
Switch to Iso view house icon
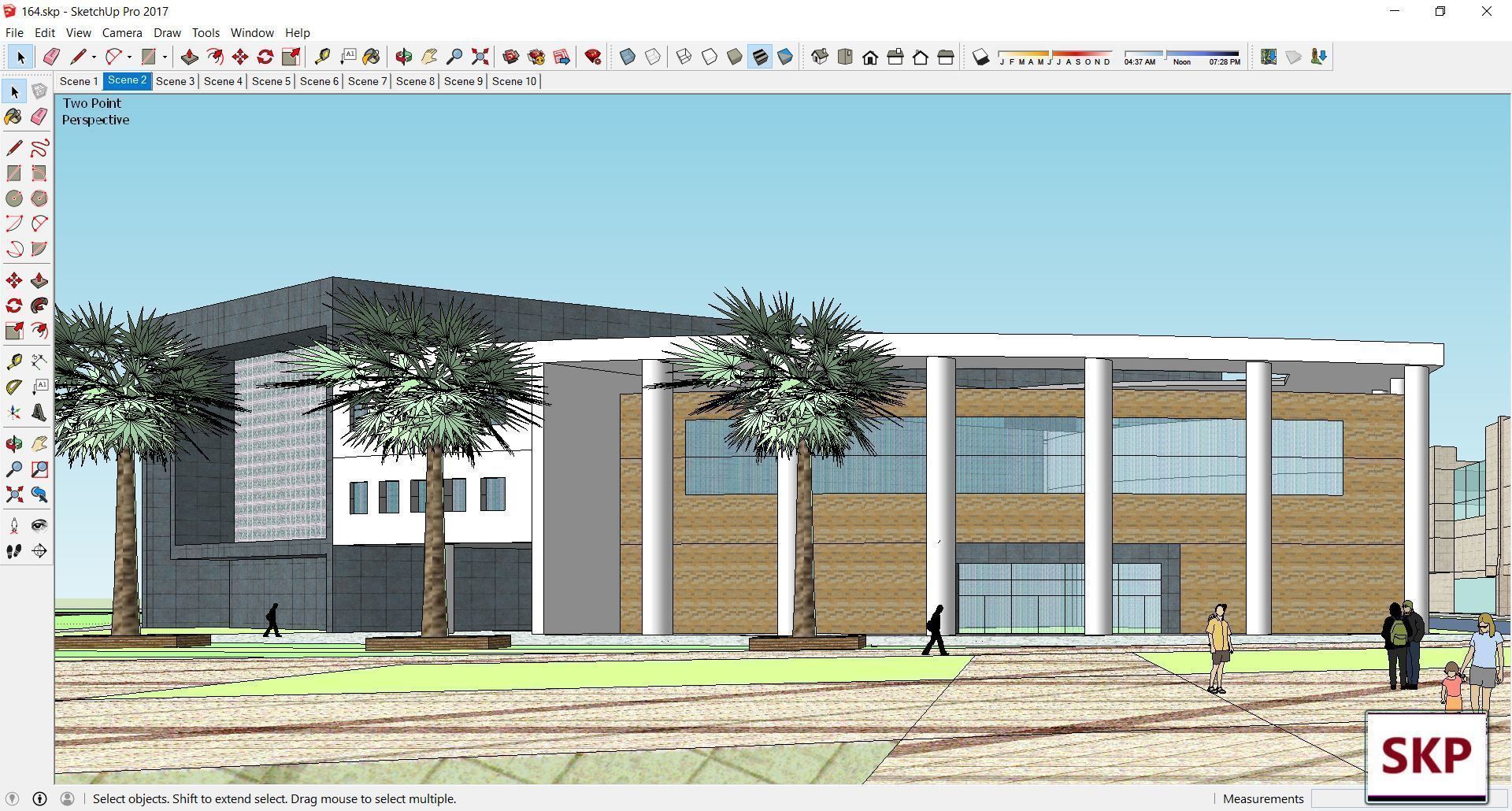[820, 57]
